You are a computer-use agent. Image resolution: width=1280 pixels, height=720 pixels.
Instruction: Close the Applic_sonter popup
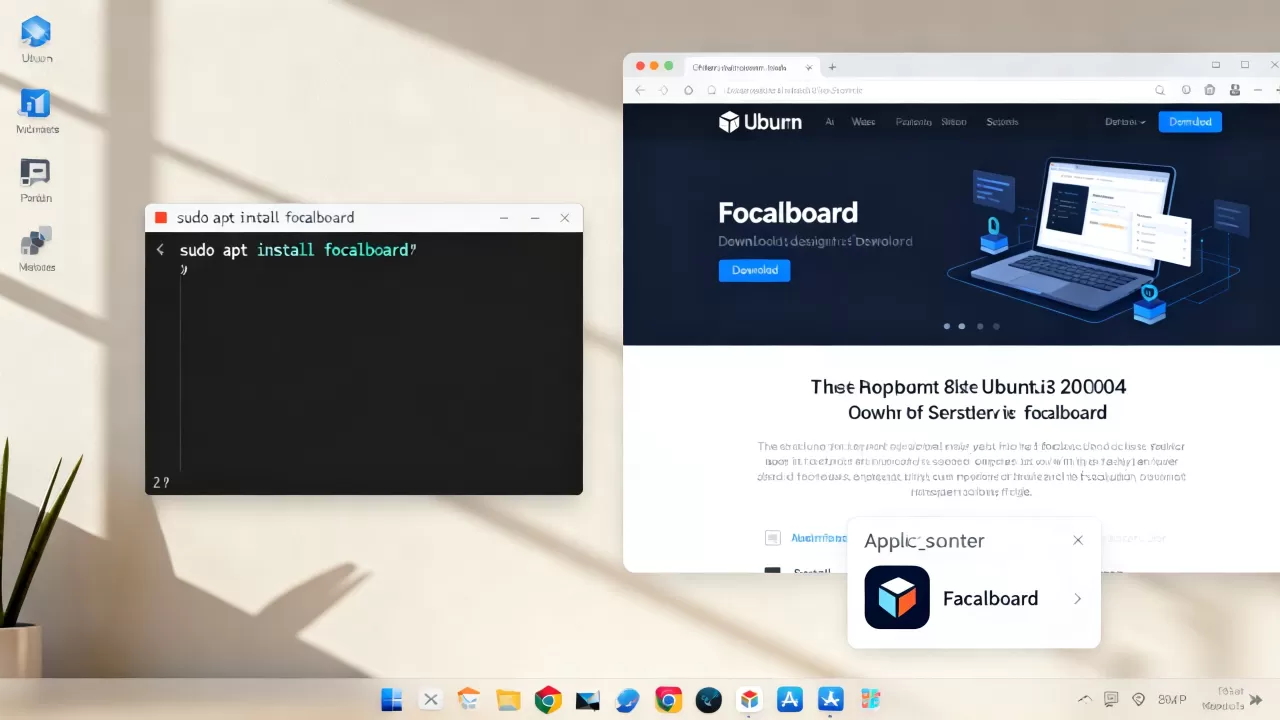[x=1077, y=540]
